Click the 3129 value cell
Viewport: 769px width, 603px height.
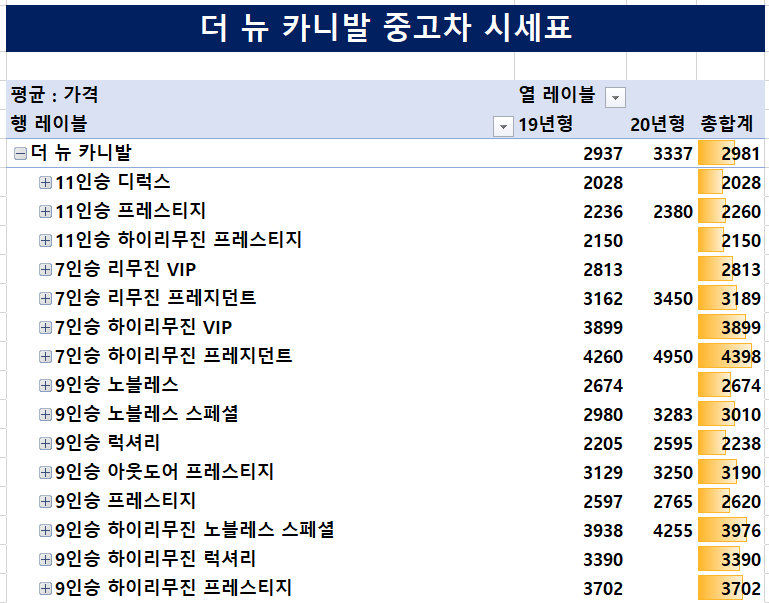(x=603, y=473)
